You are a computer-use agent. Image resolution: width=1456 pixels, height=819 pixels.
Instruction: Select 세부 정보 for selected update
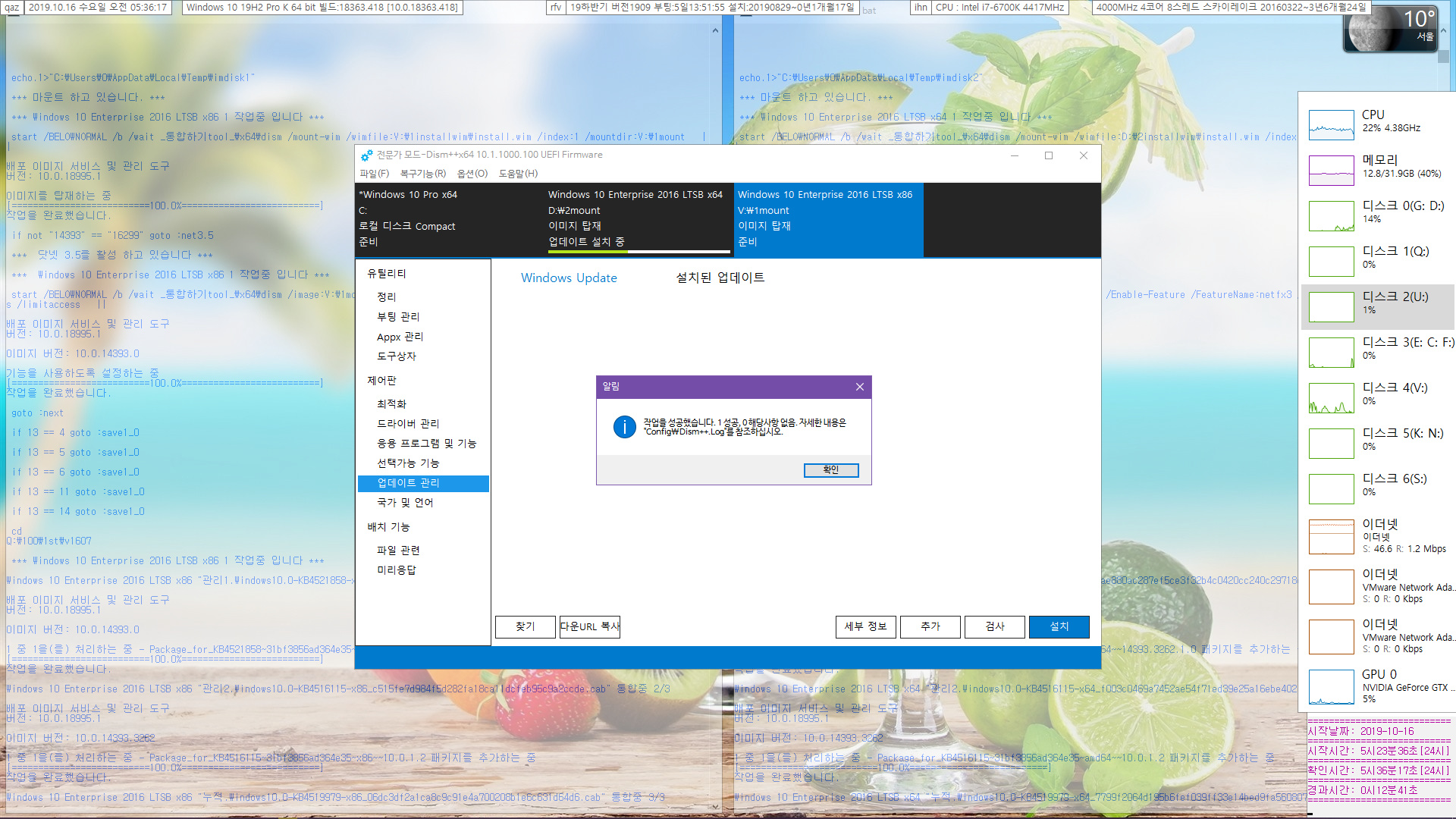click(863, 626)
